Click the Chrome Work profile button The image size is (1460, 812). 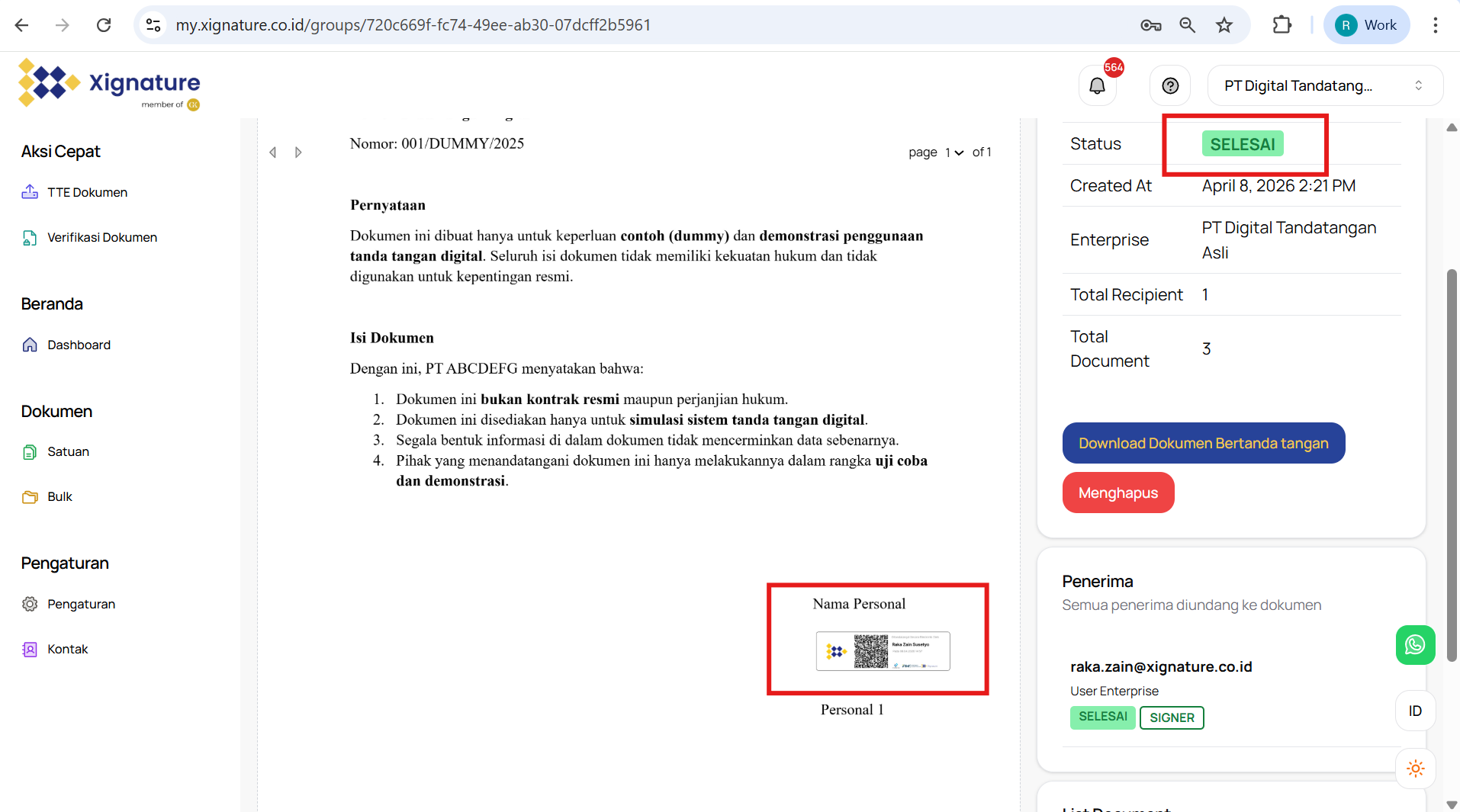click(1366, 25)
